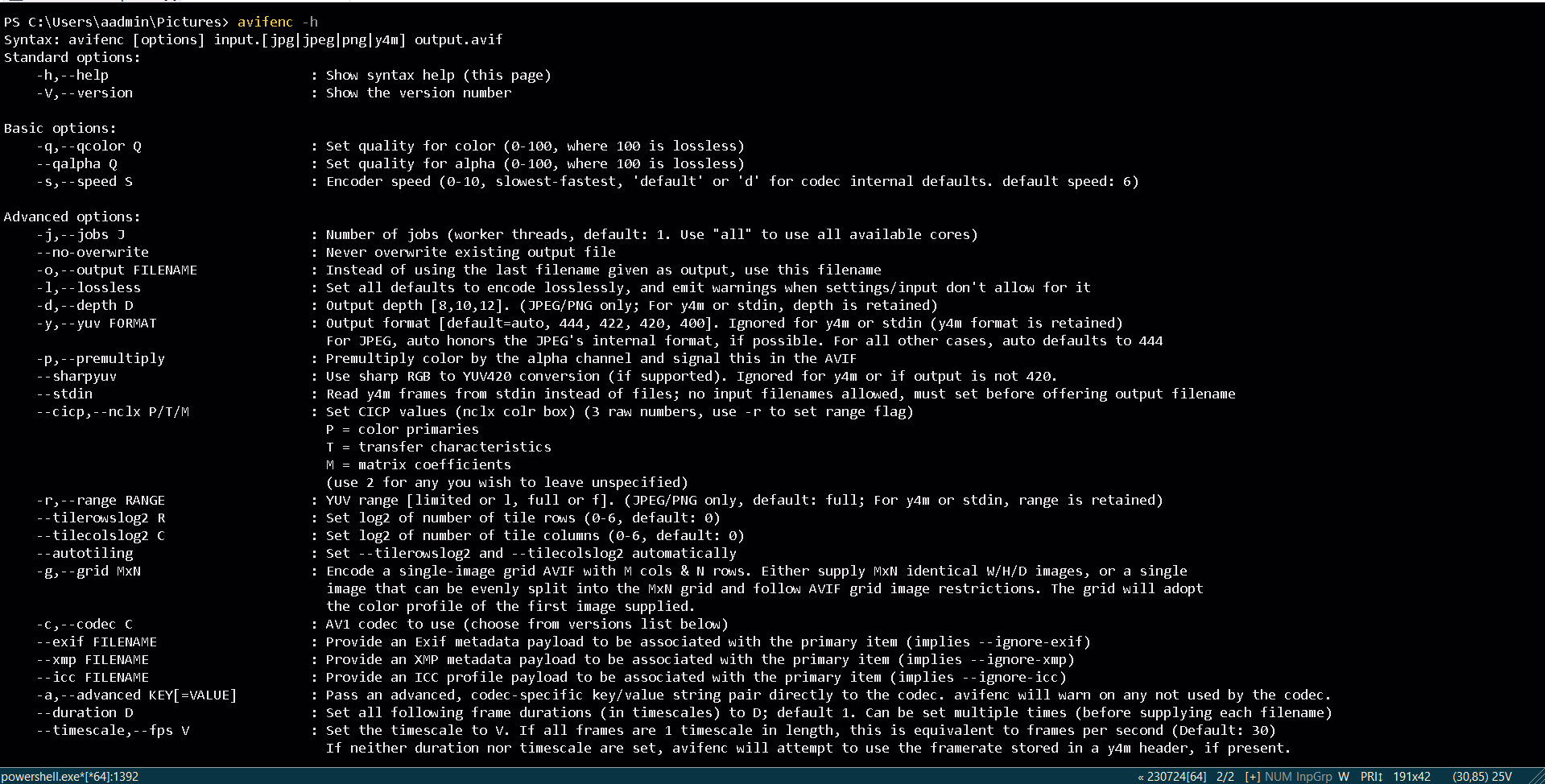Click the new console [+] status icon
Screen dimensions: 1545x784
tap(1253, 777)
